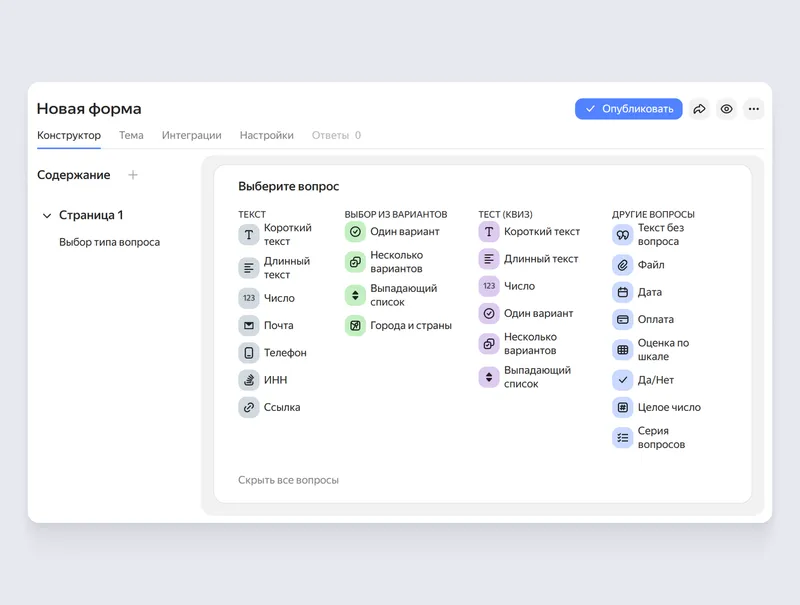800x605 pixels.
Task: Add Короткий текст question from ТЕСТ (КВИЗ)
Action: (530, 232)
